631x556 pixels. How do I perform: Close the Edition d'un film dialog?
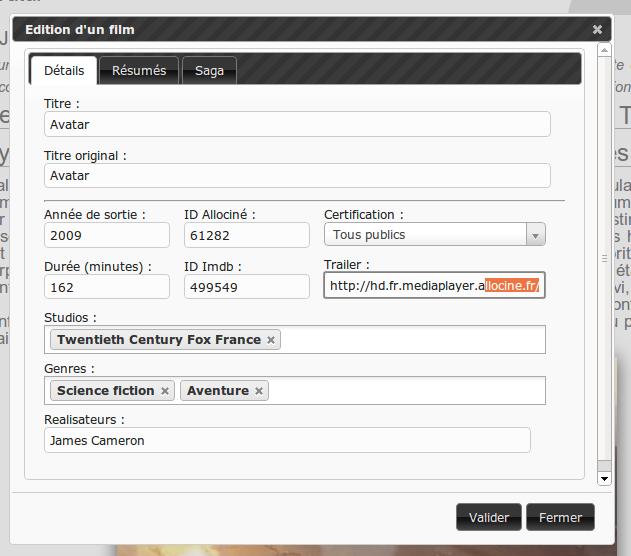(597, 30)
